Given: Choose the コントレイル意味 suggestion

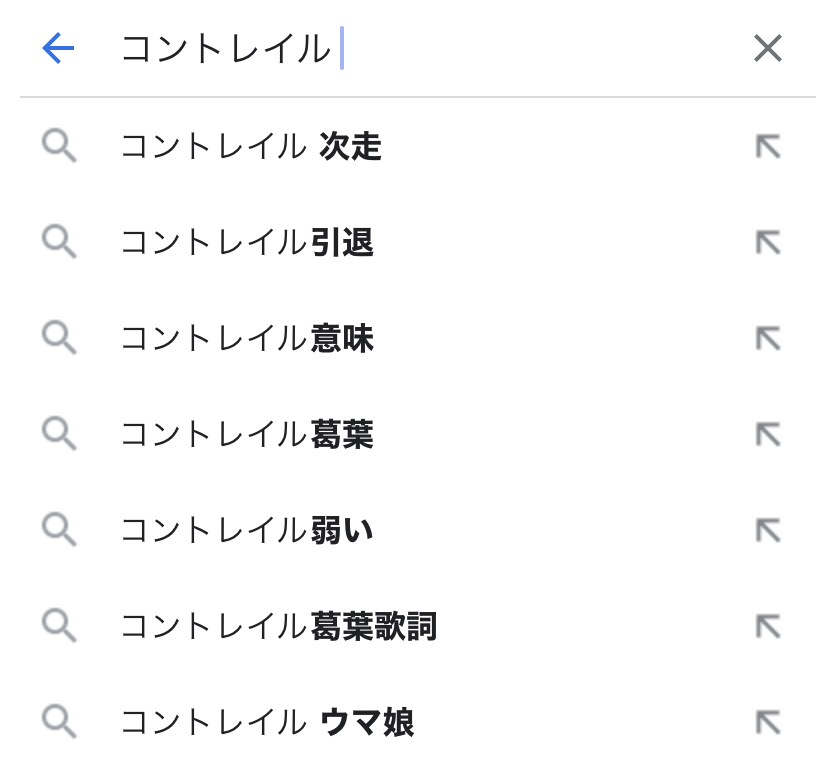Looking at the screenshot, I should point(247,339).
